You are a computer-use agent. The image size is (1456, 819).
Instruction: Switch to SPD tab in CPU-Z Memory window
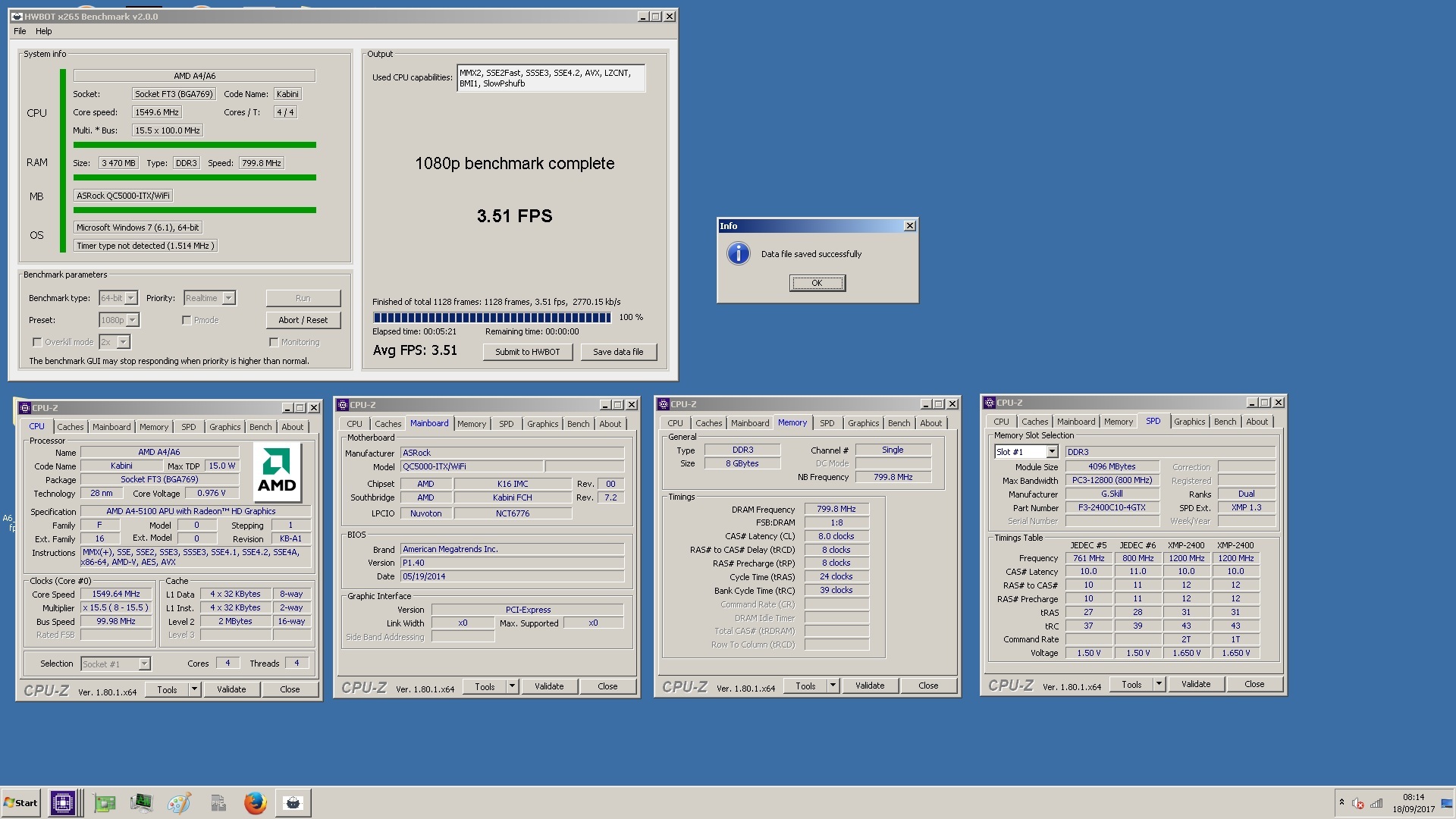pyautogui.click(x=827, y=423)
